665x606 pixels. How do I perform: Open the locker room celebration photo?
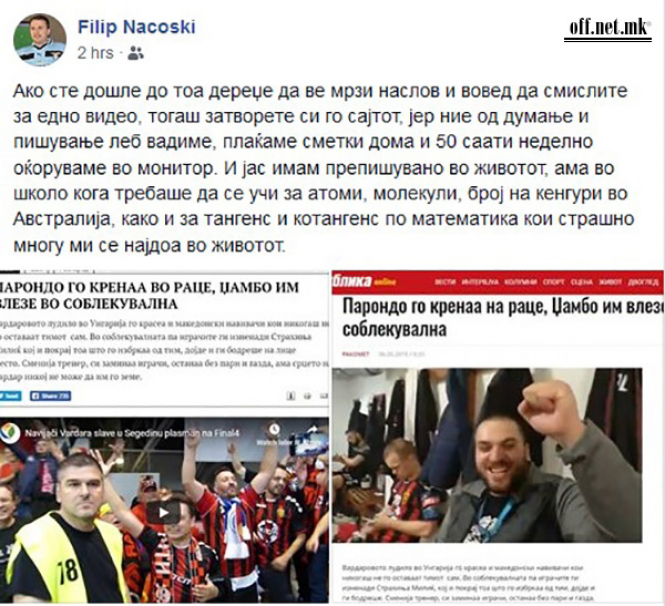coord(487,455)
